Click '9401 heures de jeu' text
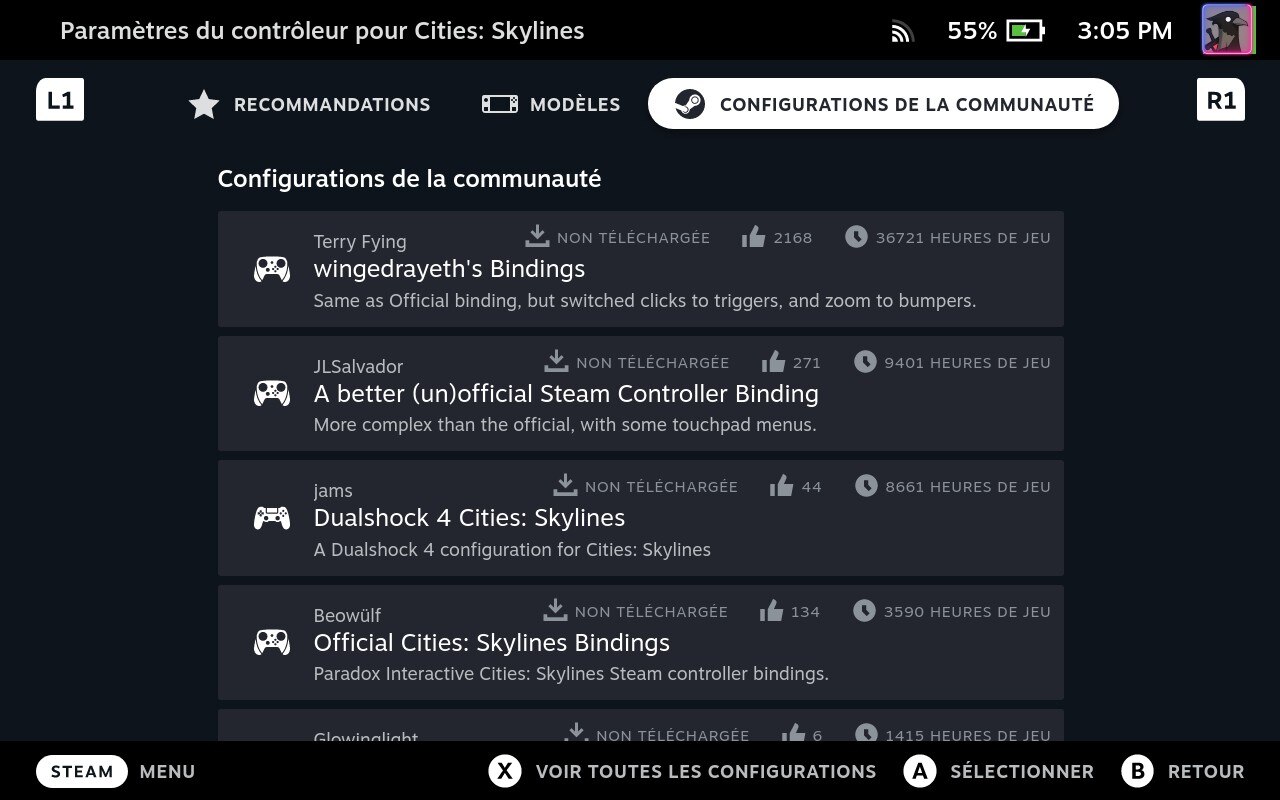Screen dimensions: 1280x800 point(967,363)
